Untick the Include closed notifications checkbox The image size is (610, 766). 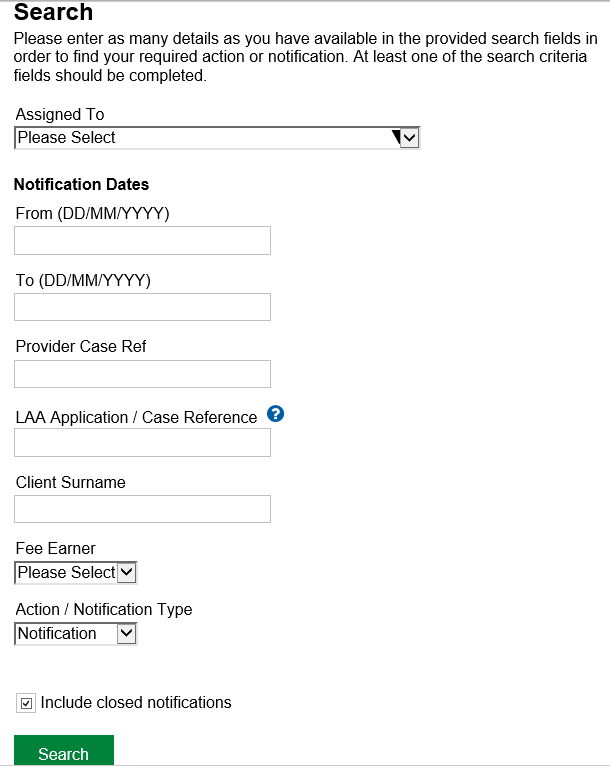click(26, 704)
